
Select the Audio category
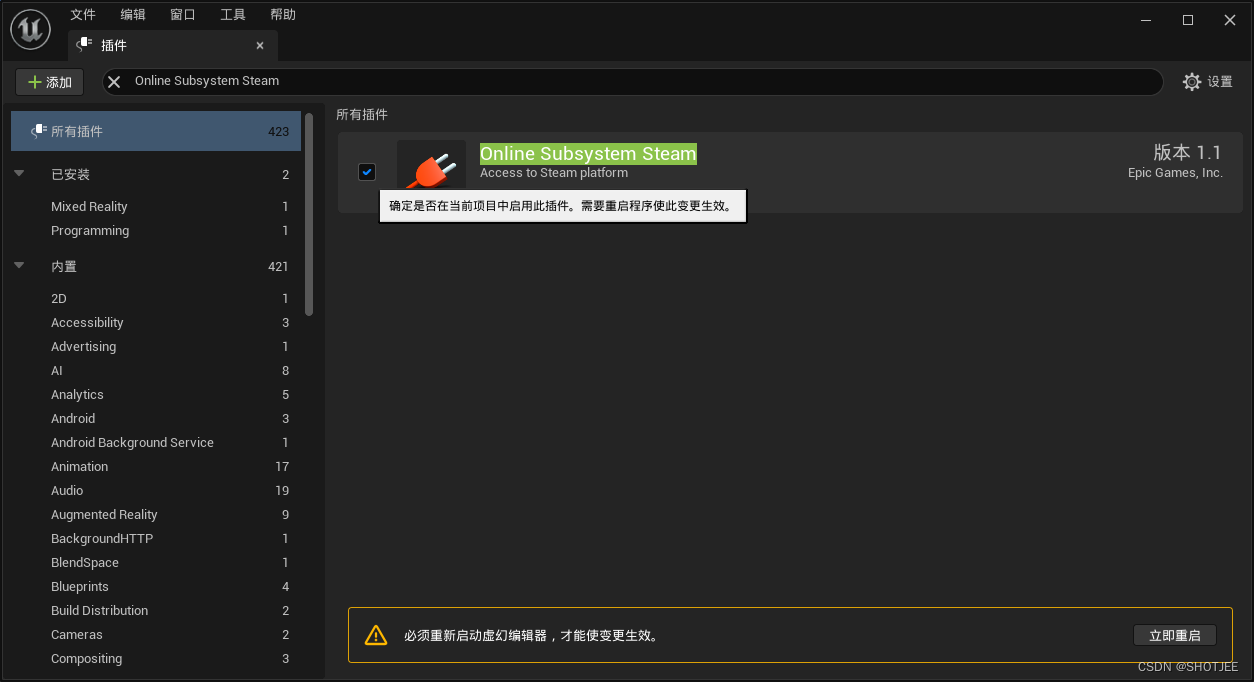(x=156, y=490)
